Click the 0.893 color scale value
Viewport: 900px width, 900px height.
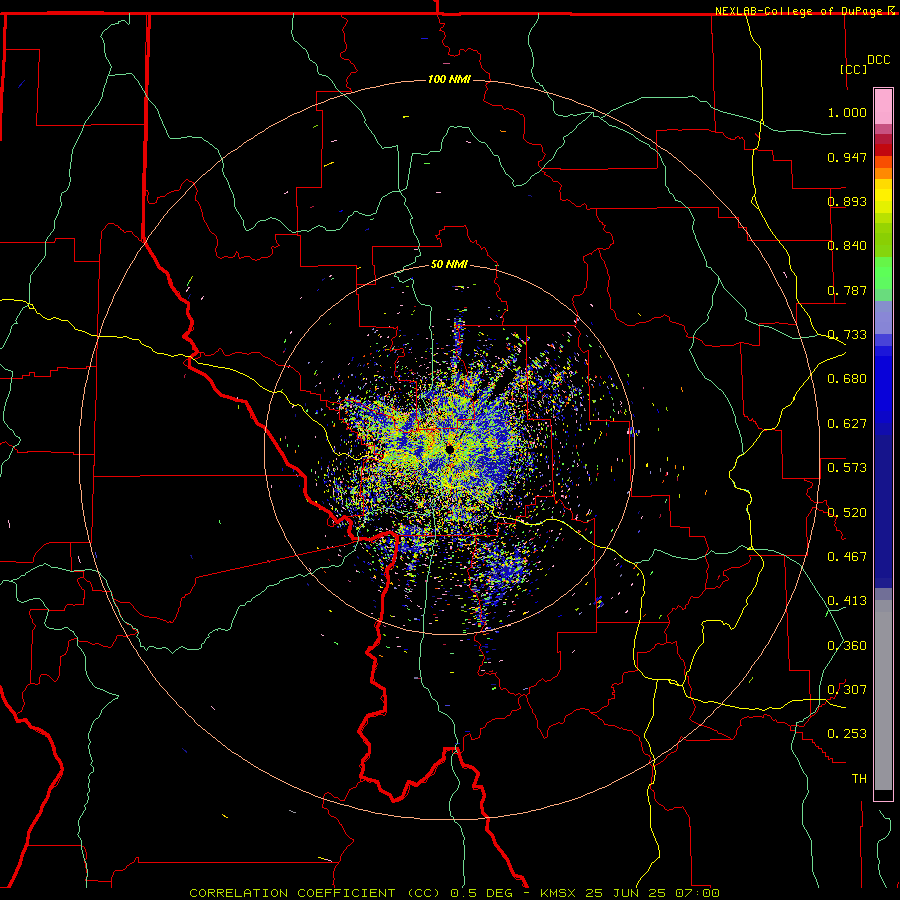click(x=847, y=201)
